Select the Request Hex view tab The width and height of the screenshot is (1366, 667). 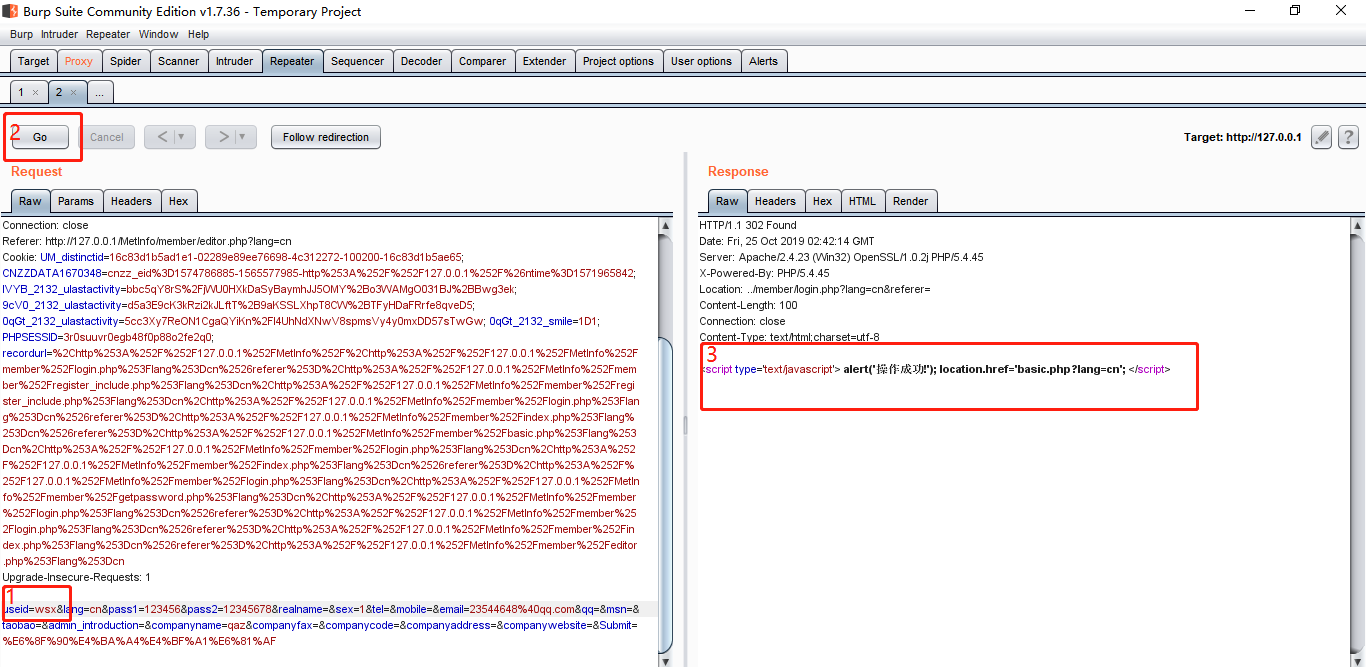pos(178,201)
